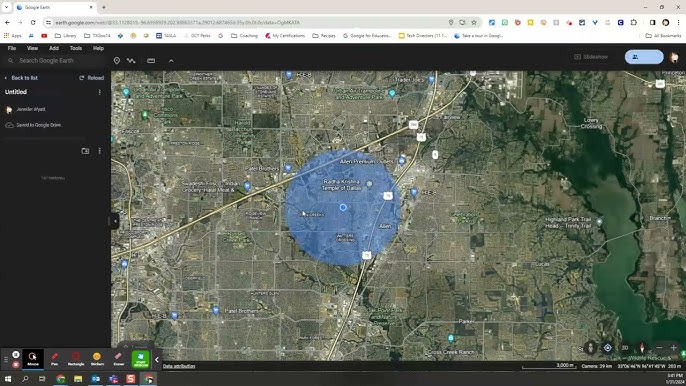This screenshot has height=386, width=686.
Task: Toggle the 3D view button
Action: (625, 348)
